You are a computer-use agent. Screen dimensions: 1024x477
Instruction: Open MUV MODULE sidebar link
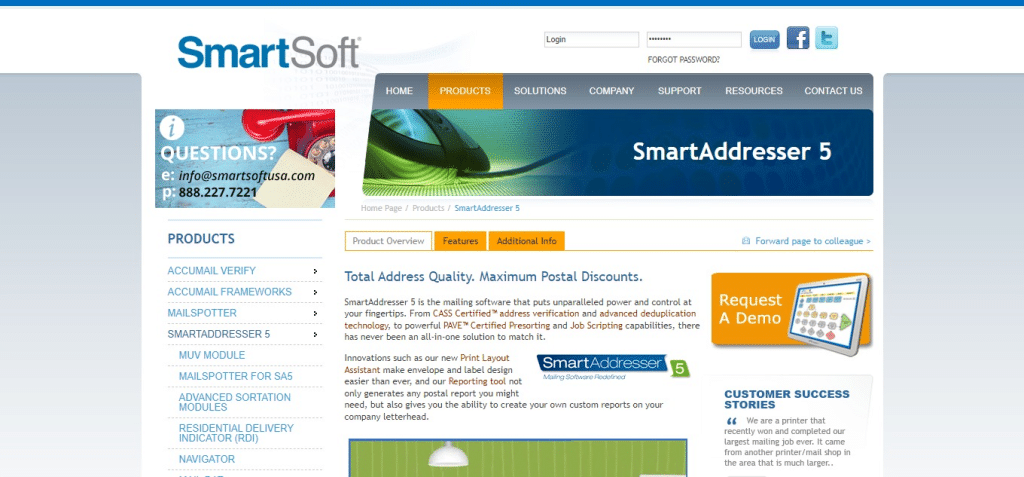[212, 355]
